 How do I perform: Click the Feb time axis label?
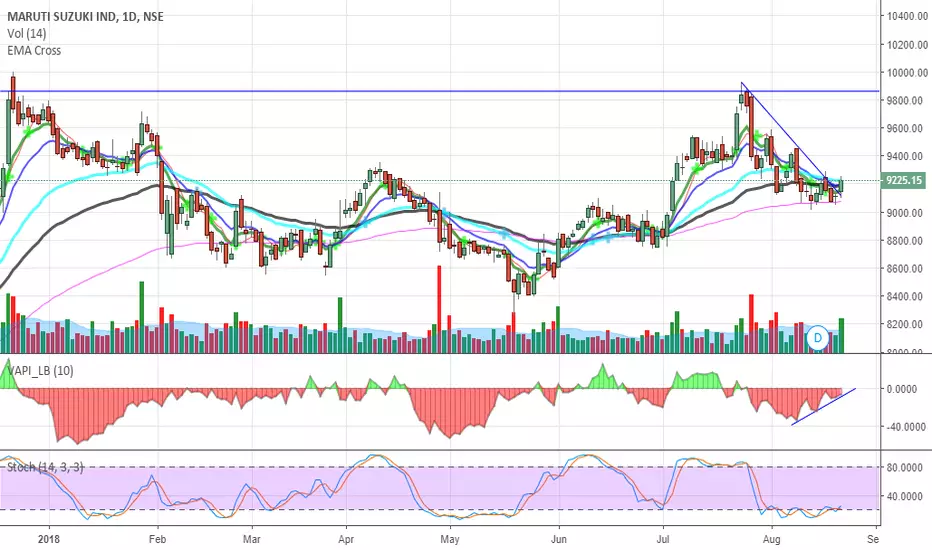pos(158,539)
